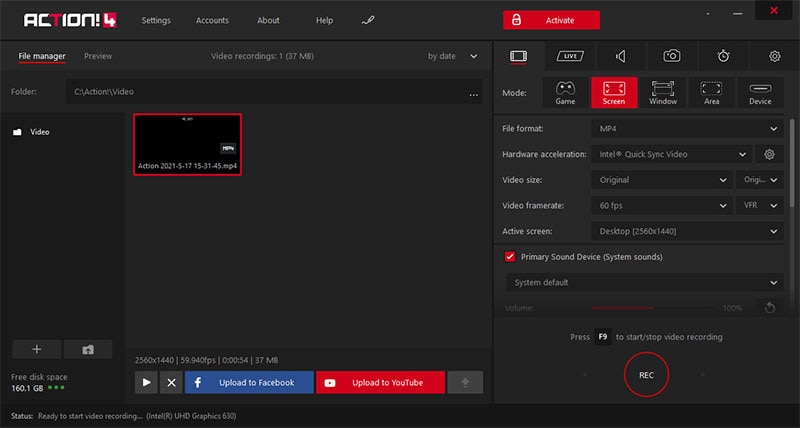Image resolution: width=800 pixels, height=428 pixels.
Task: Open the audio recording speaker tab
Action: 621,56
